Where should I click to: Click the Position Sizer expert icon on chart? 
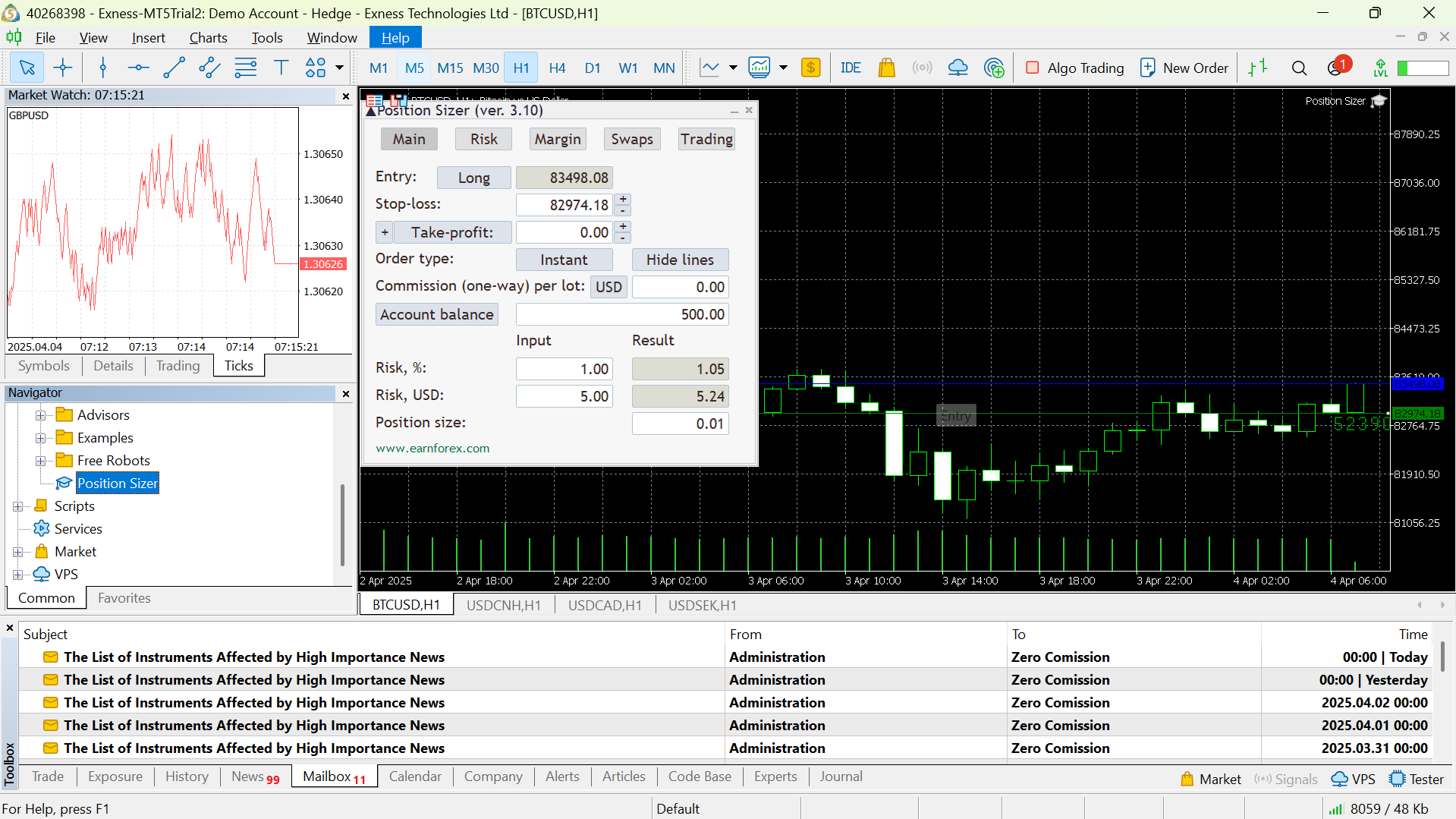click(x=1379, y=101)
